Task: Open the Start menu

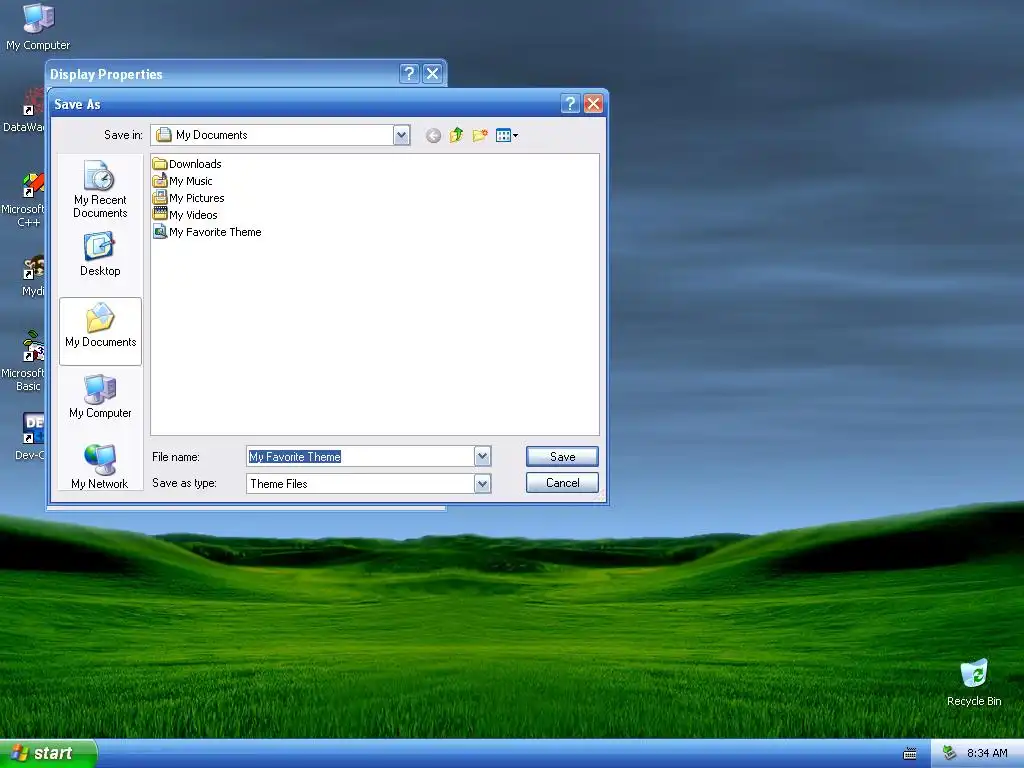Action: pos(48,753)
